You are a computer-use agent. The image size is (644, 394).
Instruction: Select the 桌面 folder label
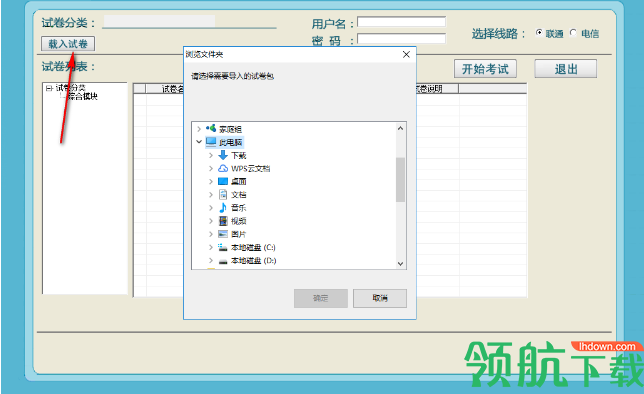[239, 182]
